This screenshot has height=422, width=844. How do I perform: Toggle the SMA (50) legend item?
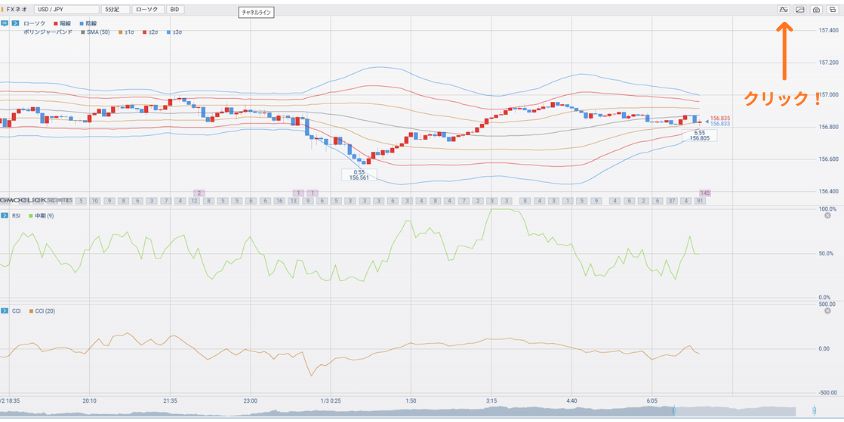(96, 32)
